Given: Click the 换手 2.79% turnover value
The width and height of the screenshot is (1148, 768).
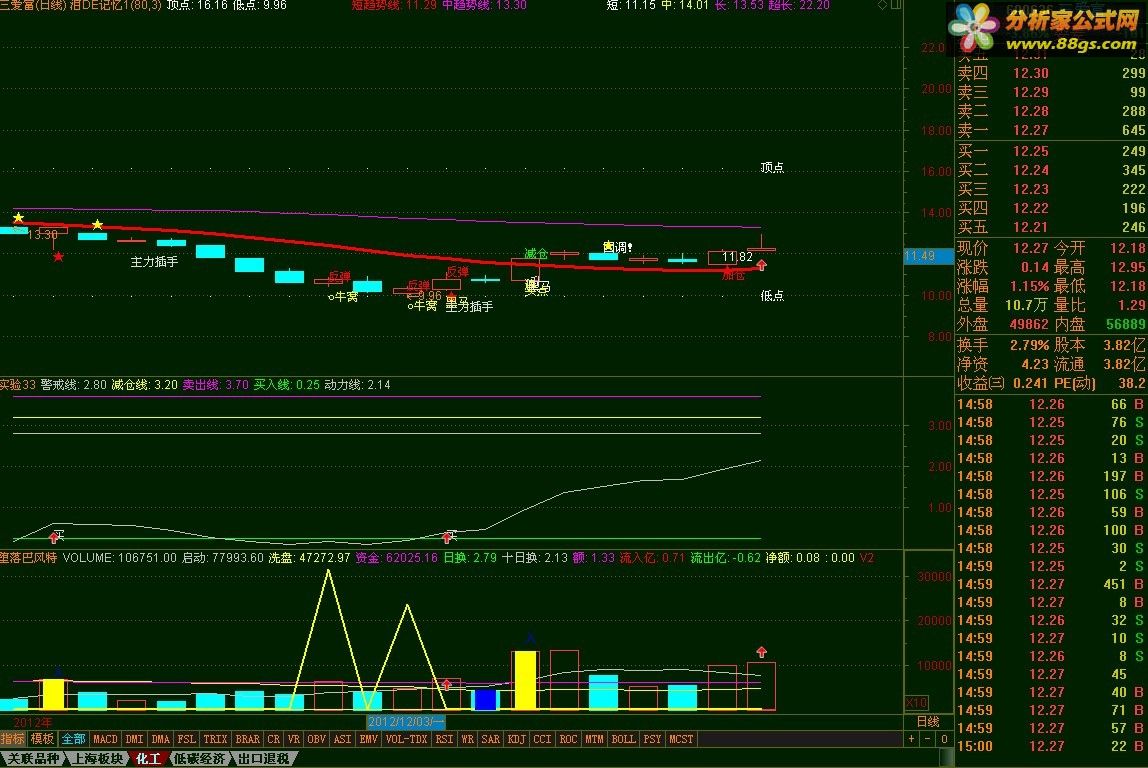Looking at the screenshot, I should pos(1030,345).
